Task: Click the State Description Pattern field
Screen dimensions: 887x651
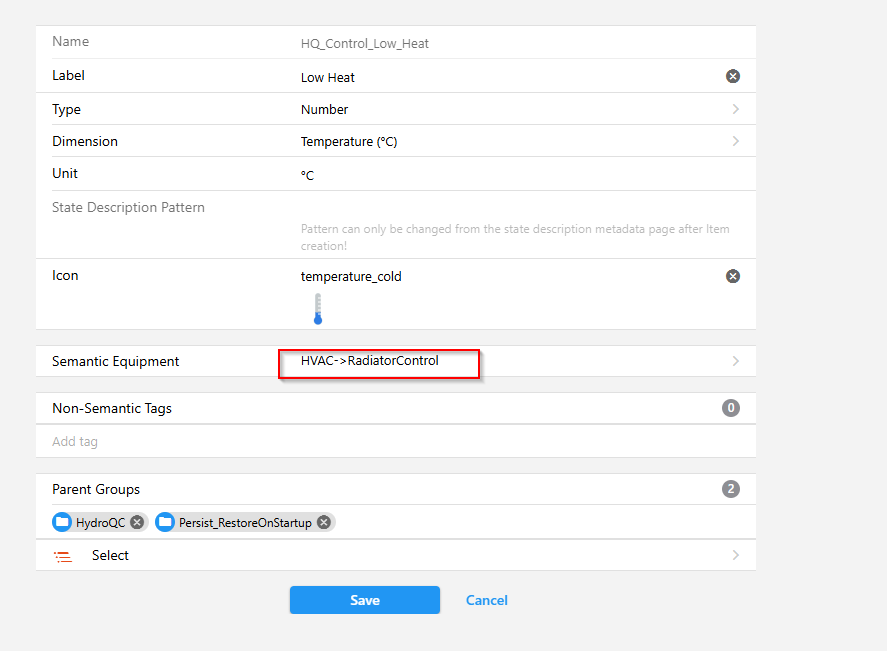Action: tap(500, 209)
